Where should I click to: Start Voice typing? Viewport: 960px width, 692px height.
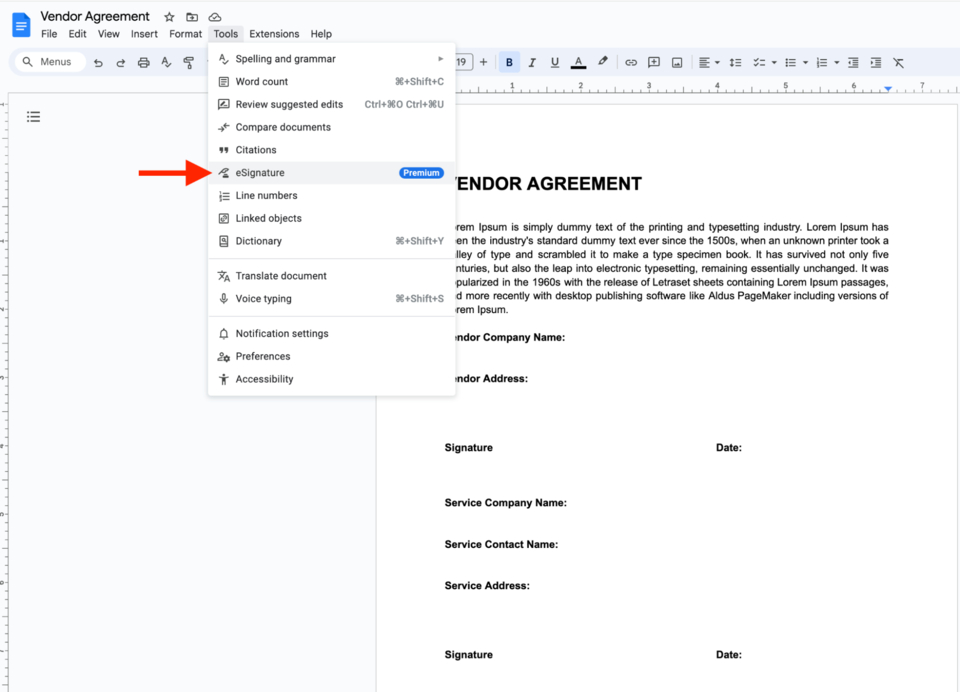click(331, 298)
